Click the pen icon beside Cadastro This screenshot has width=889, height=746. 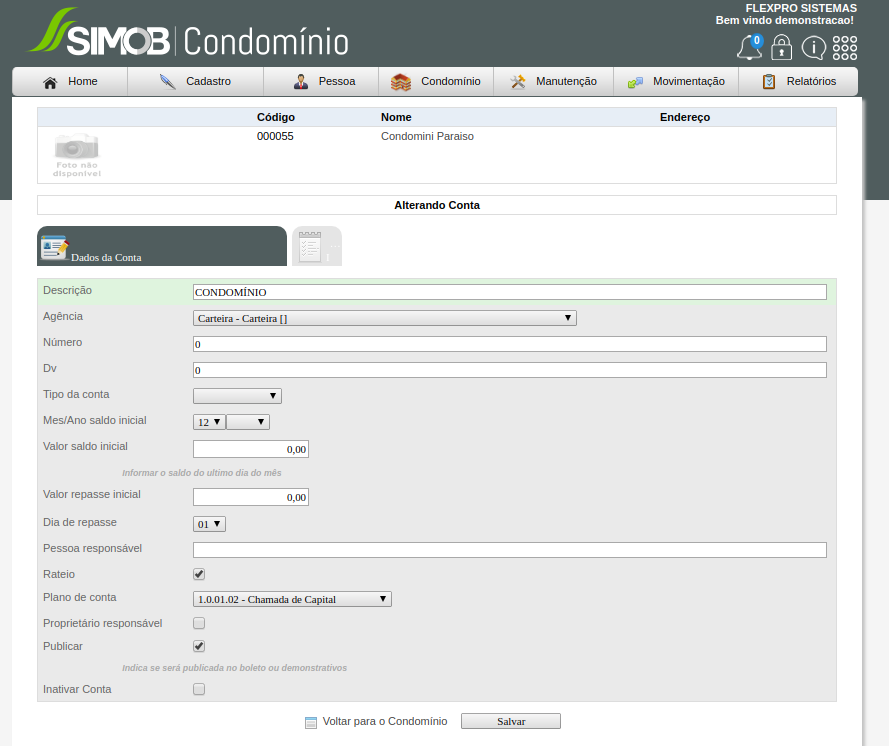(x=167, y=82)
